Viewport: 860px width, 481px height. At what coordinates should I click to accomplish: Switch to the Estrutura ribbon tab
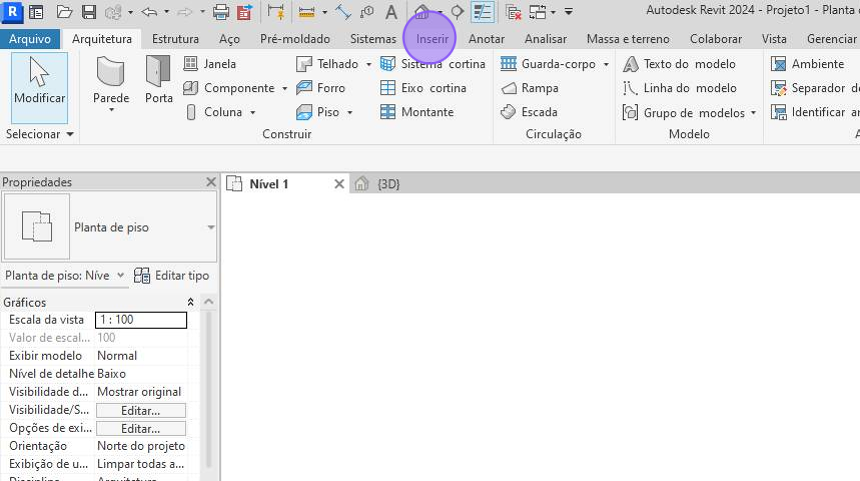pos(176,39)
